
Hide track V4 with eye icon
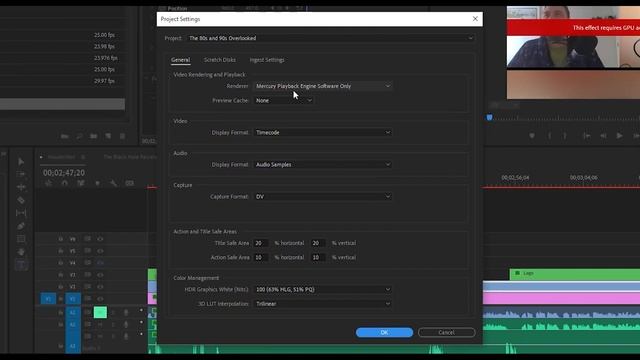(100, 263)
